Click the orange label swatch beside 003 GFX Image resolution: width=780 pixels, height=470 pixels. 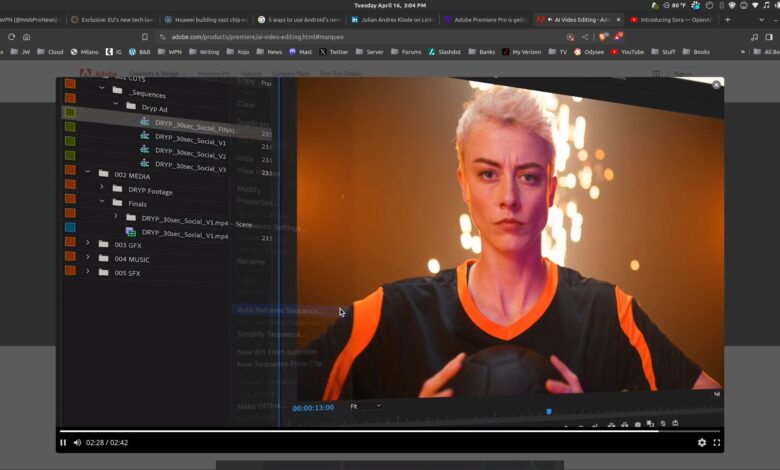(x=70, y=242)
